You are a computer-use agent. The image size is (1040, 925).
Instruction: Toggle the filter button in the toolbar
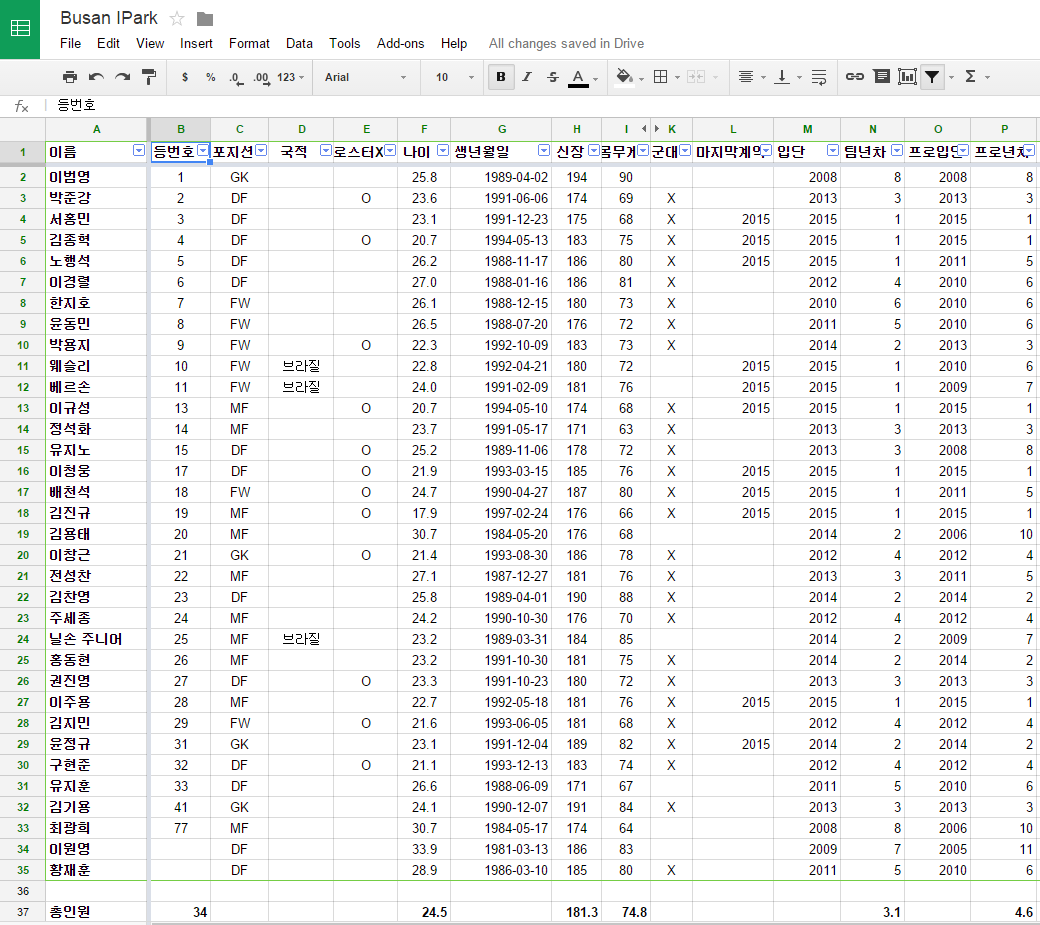[x=932, y=77]
